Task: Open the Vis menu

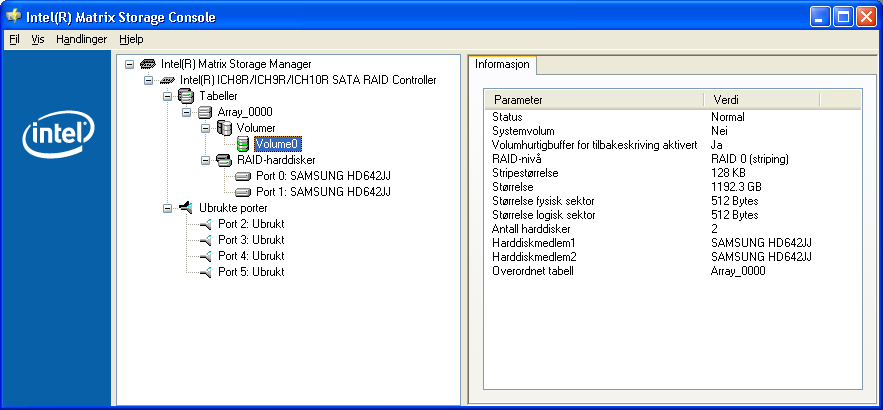Action: 38,39
